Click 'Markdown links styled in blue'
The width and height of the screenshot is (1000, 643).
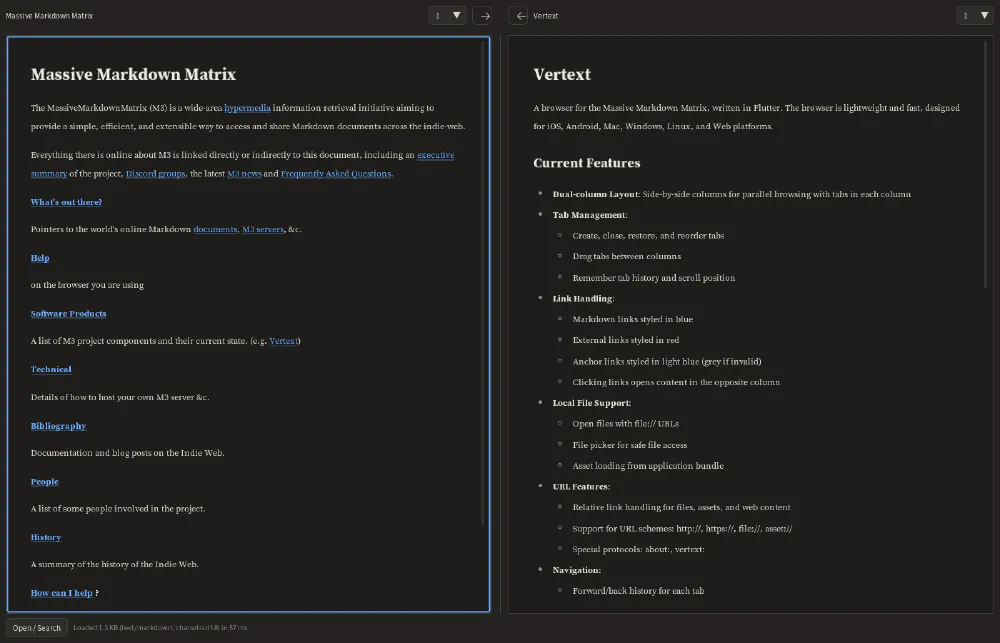click(x=633, y=319)
